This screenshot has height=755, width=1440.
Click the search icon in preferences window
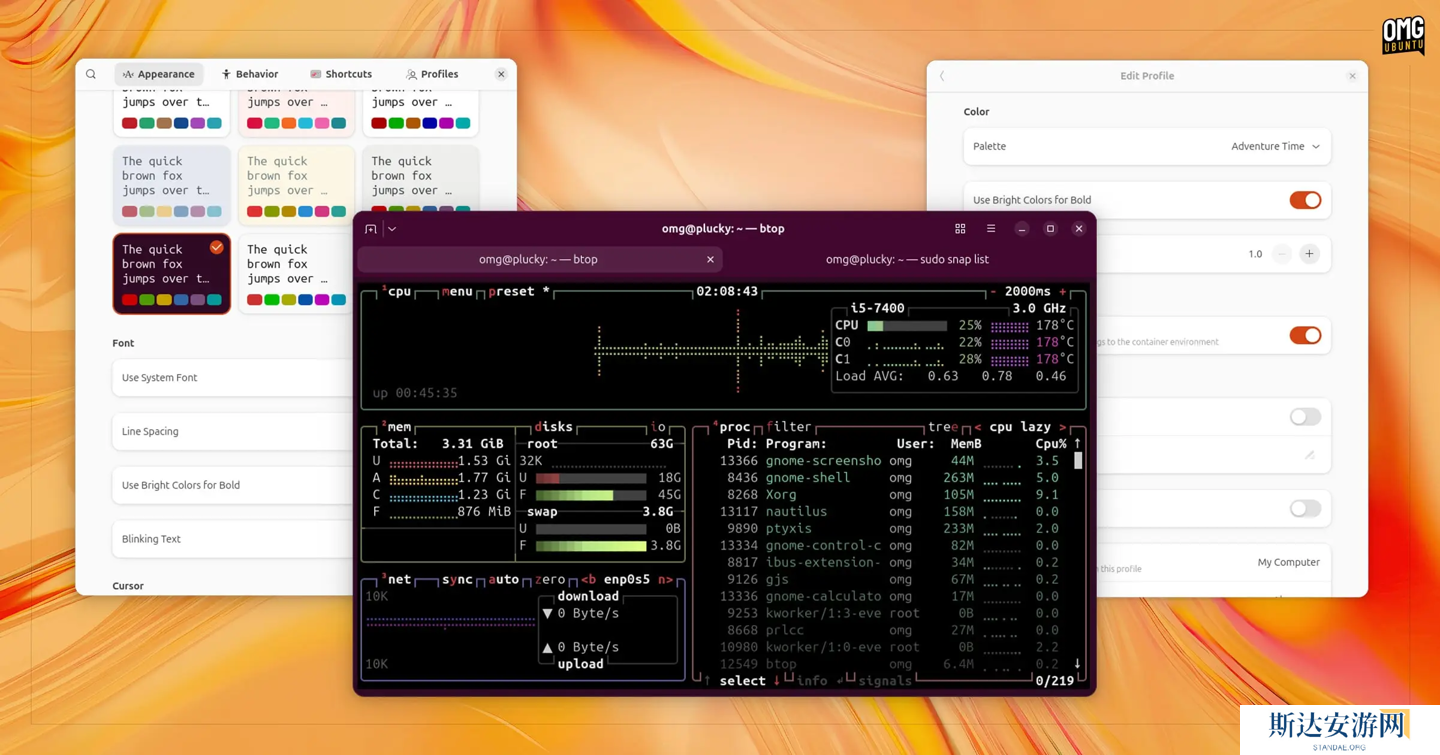91,74
